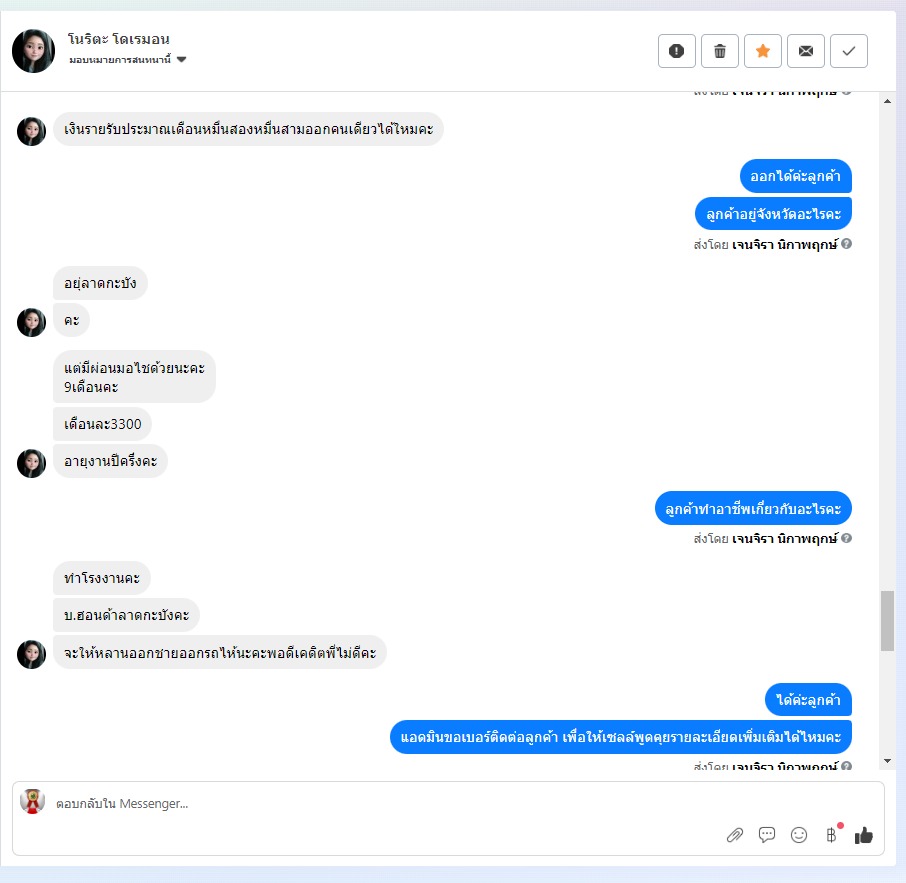Open customer profile picture in header
906x883 pixels.
tap(34, 51)
